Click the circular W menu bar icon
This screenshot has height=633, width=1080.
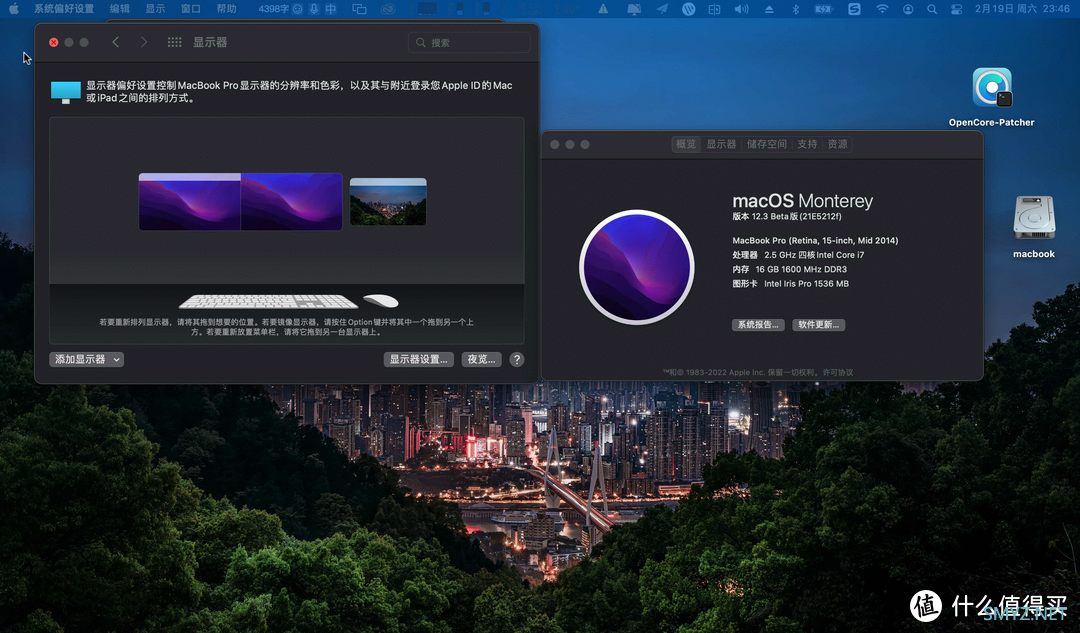[x=688, y=9]
